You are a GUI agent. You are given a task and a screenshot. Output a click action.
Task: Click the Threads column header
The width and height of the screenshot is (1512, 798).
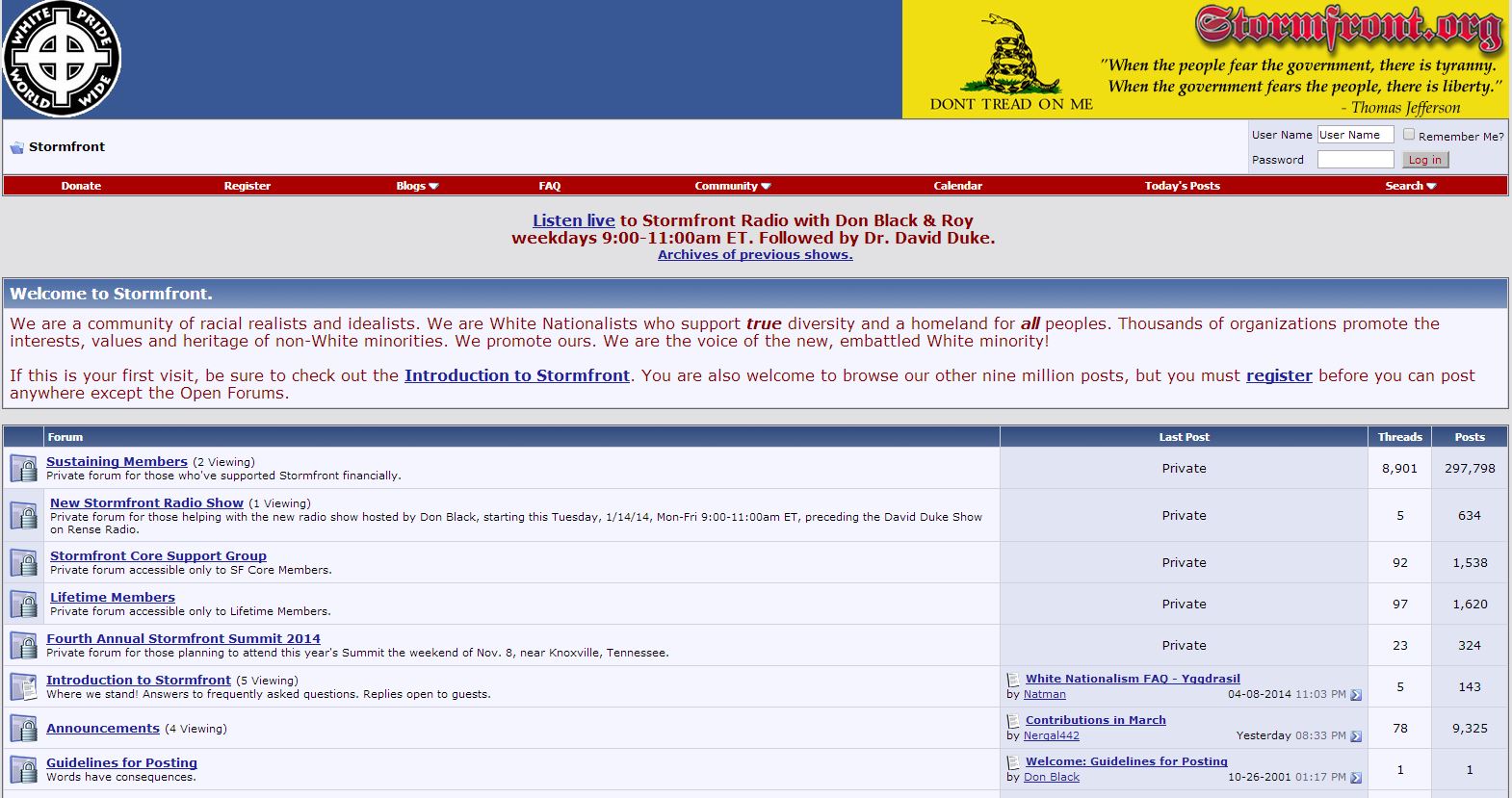[x=1399, y=437]
